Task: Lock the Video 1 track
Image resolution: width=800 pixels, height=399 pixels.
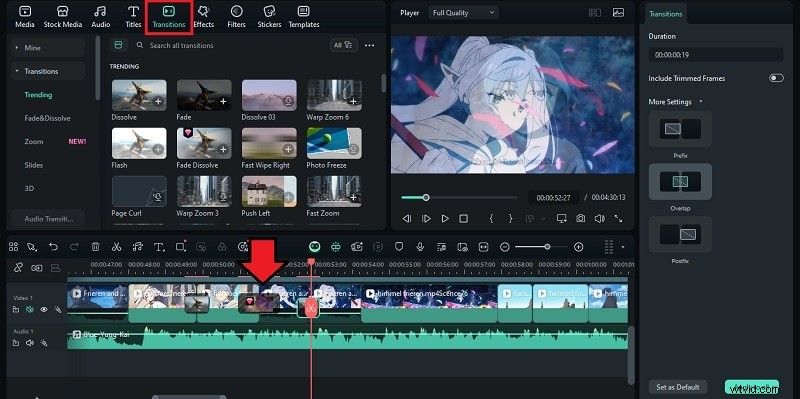Action: tap(16, 309)
